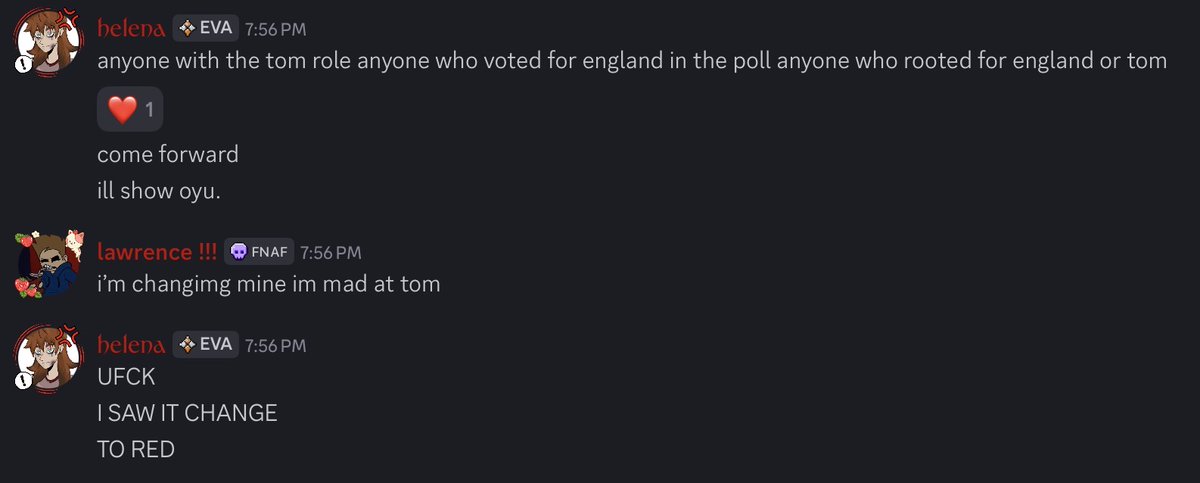Open the EVA server tag on the bottom message
1200x483 pixels.
206,345
